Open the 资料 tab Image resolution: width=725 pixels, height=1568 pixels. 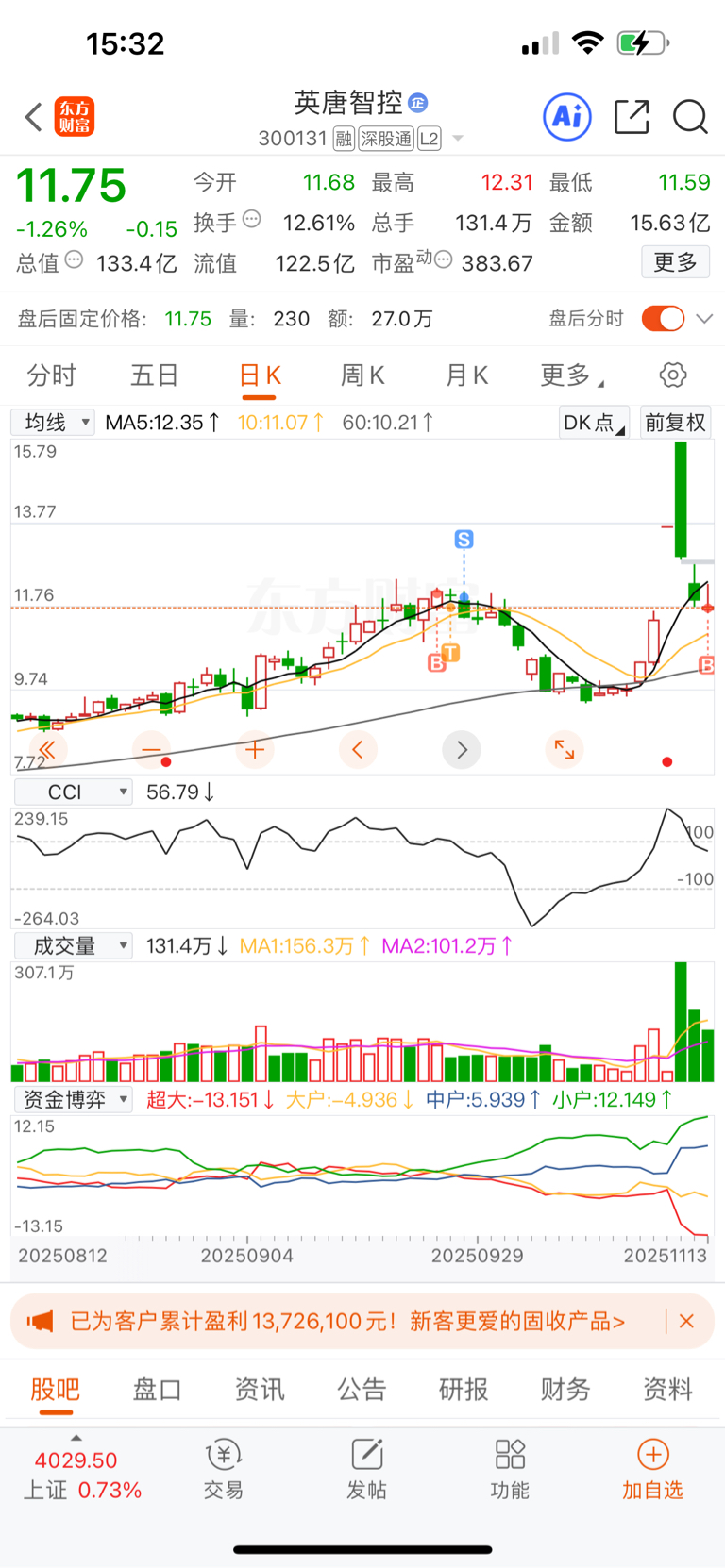[667, 1390]
